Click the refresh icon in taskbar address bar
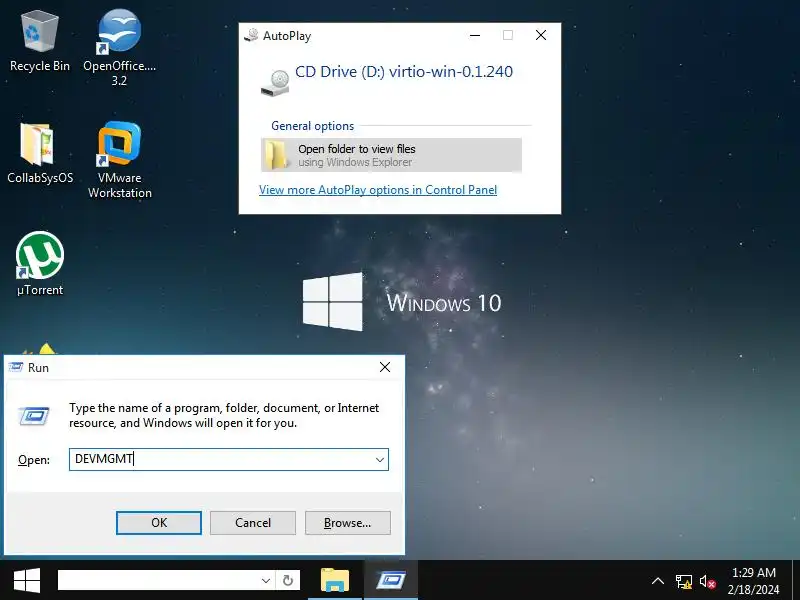 coord(288,580)
